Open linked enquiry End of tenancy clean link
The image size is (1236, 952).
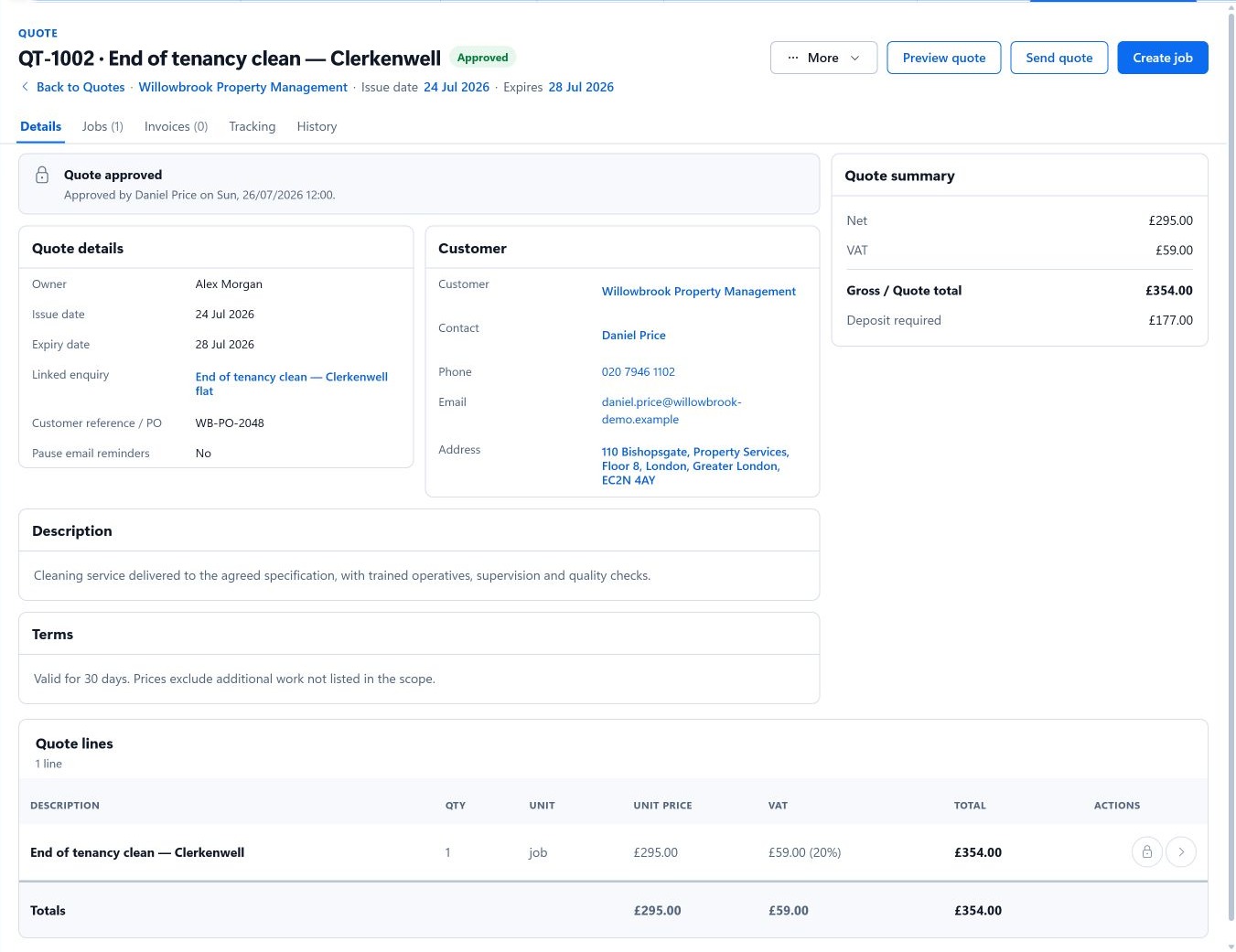tap(291, 383)
